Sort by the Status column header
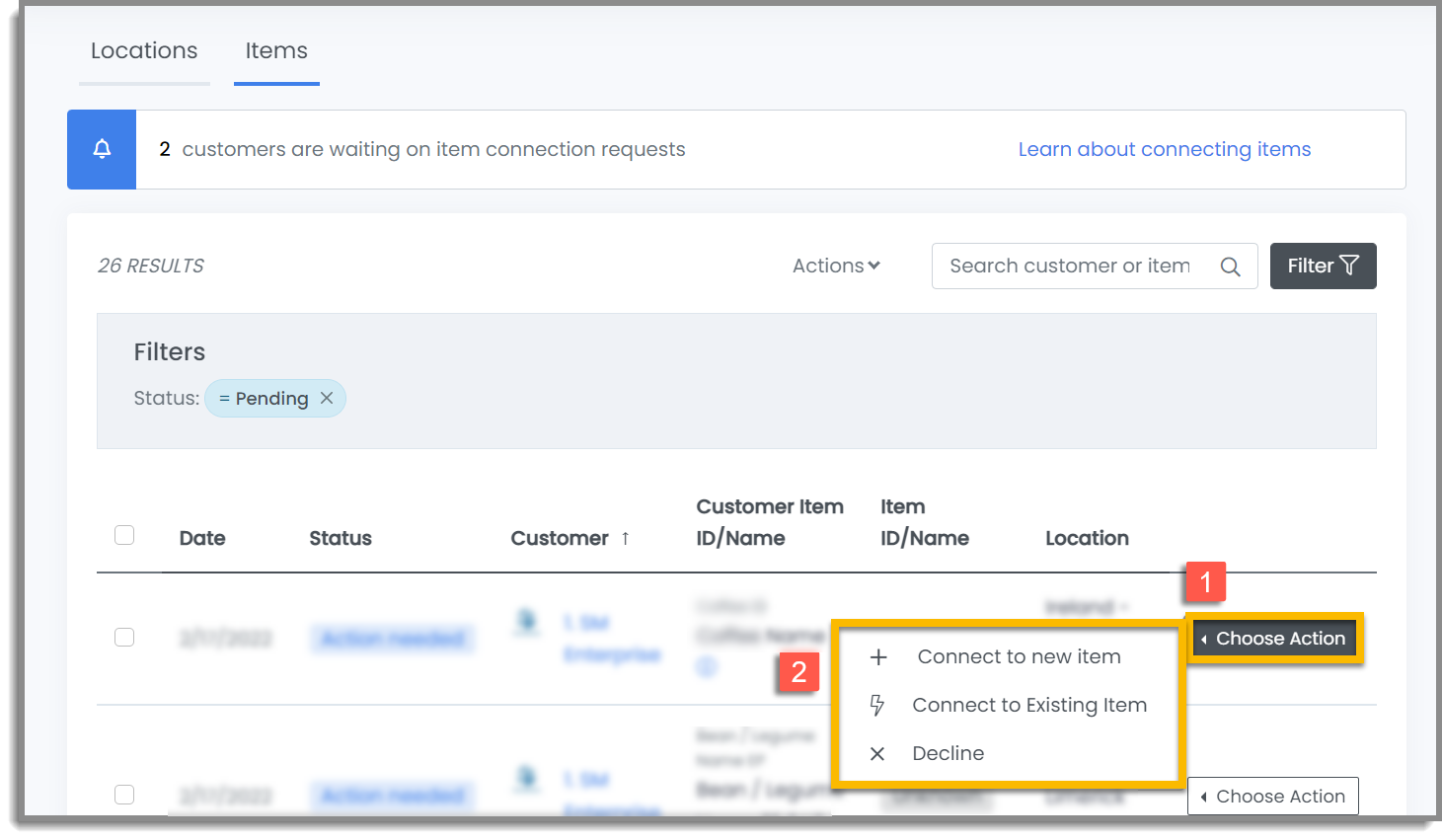Viewport: 1442px width, 840px height. coord(341,538)
